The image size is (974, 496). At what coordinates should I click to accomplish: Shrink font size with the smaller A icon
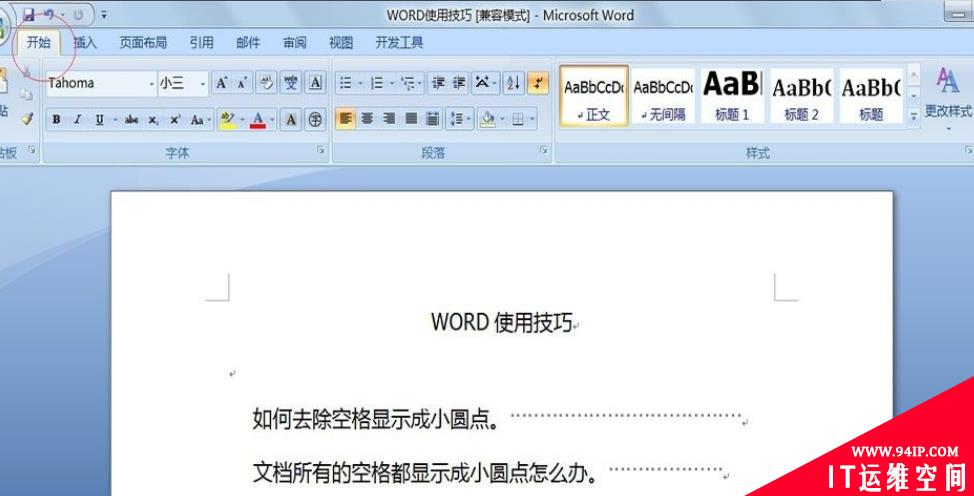pyautogui.click(x=242, y=83)
